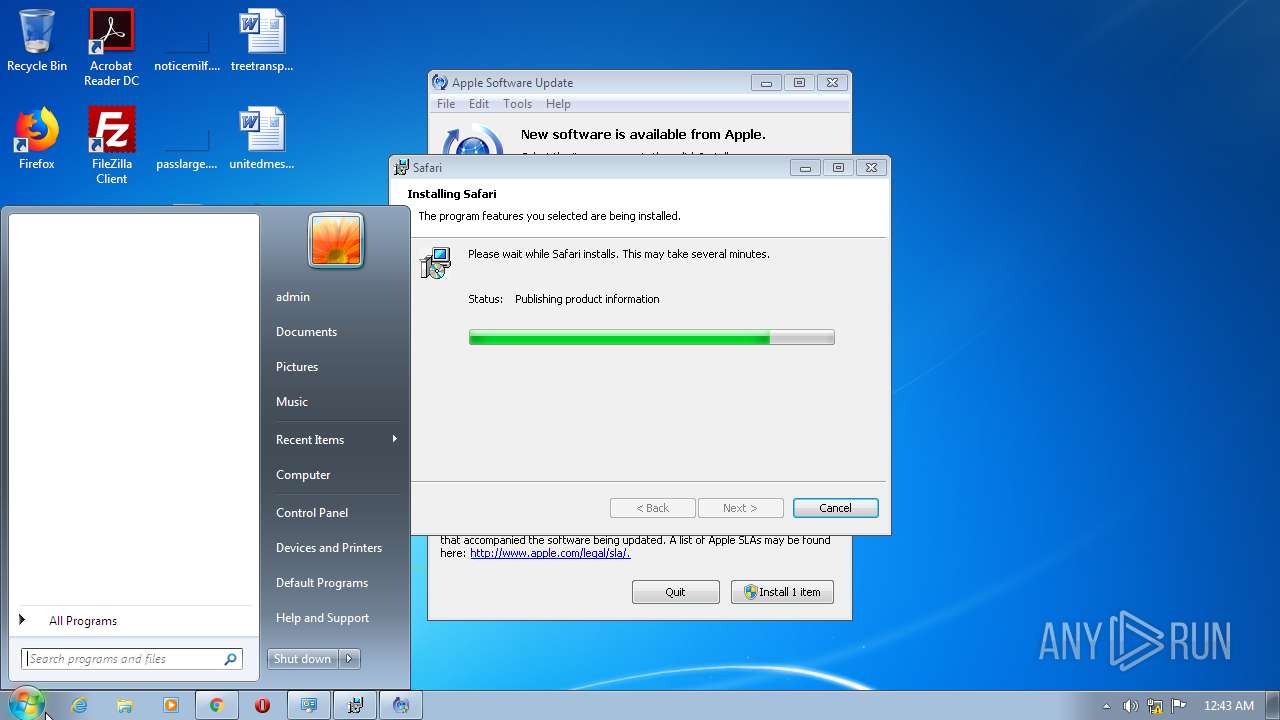Select the treetransp Word document icon
This screenshot has height=720, width=1280.
262,41
